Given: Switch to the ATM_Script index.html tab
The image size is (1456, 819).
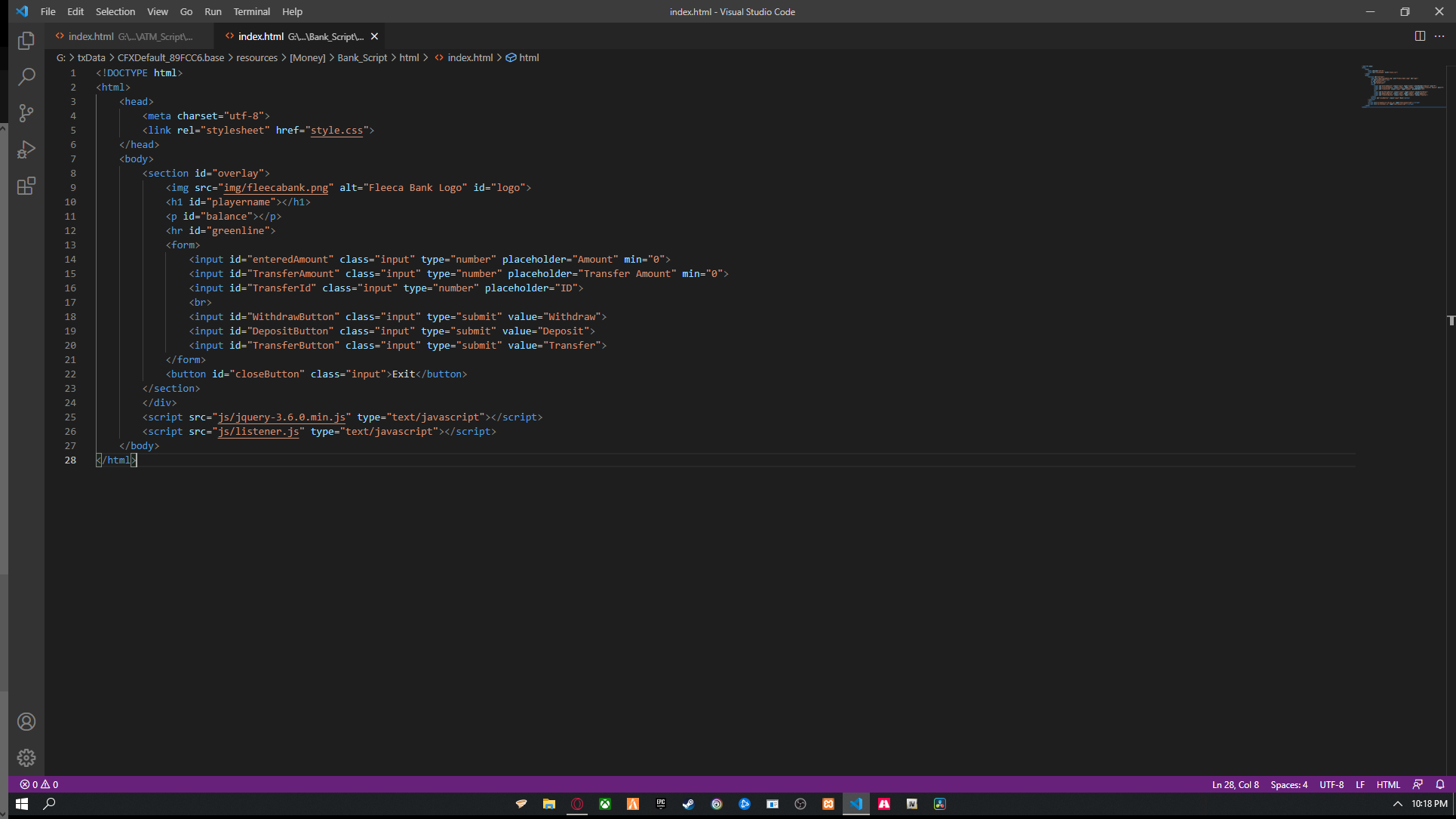Looking at the screenshot, I should click(128, 36).
